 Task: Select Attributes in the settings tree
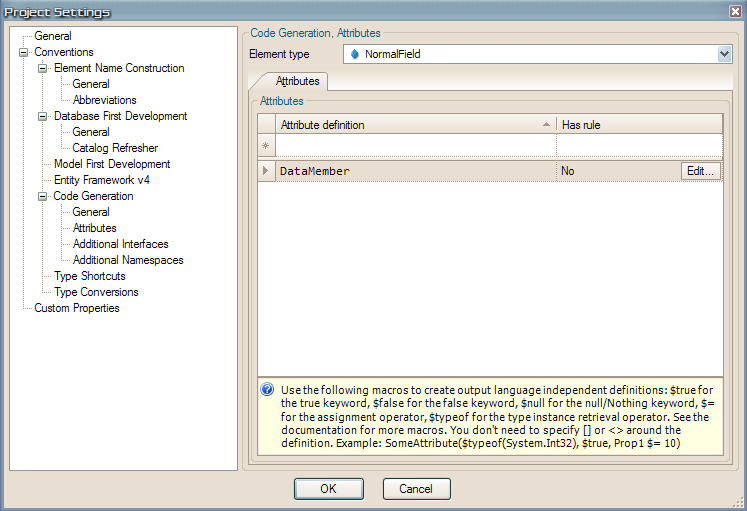(95, 228)
